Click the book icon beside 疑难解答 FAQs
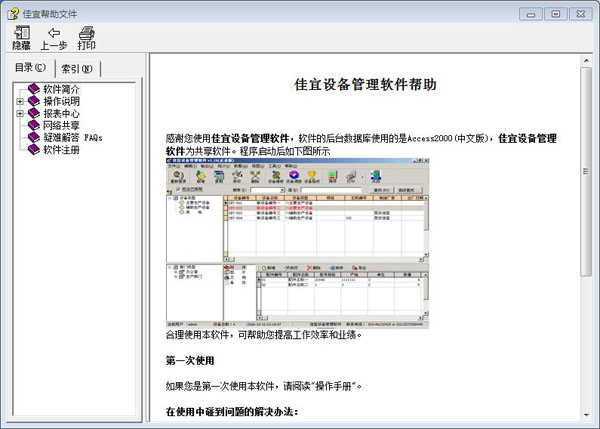The width and height of the screenshot is (600, 429). click(34, 137)
